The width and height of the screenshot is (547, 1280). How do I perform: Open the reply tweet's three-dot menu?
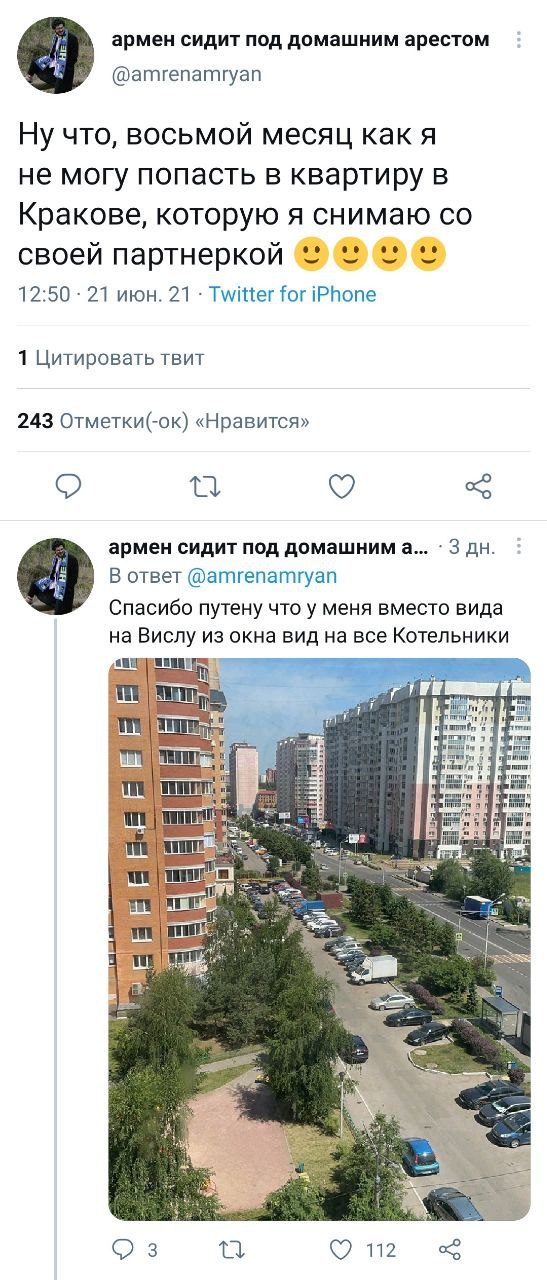click(x=518, y=546)
